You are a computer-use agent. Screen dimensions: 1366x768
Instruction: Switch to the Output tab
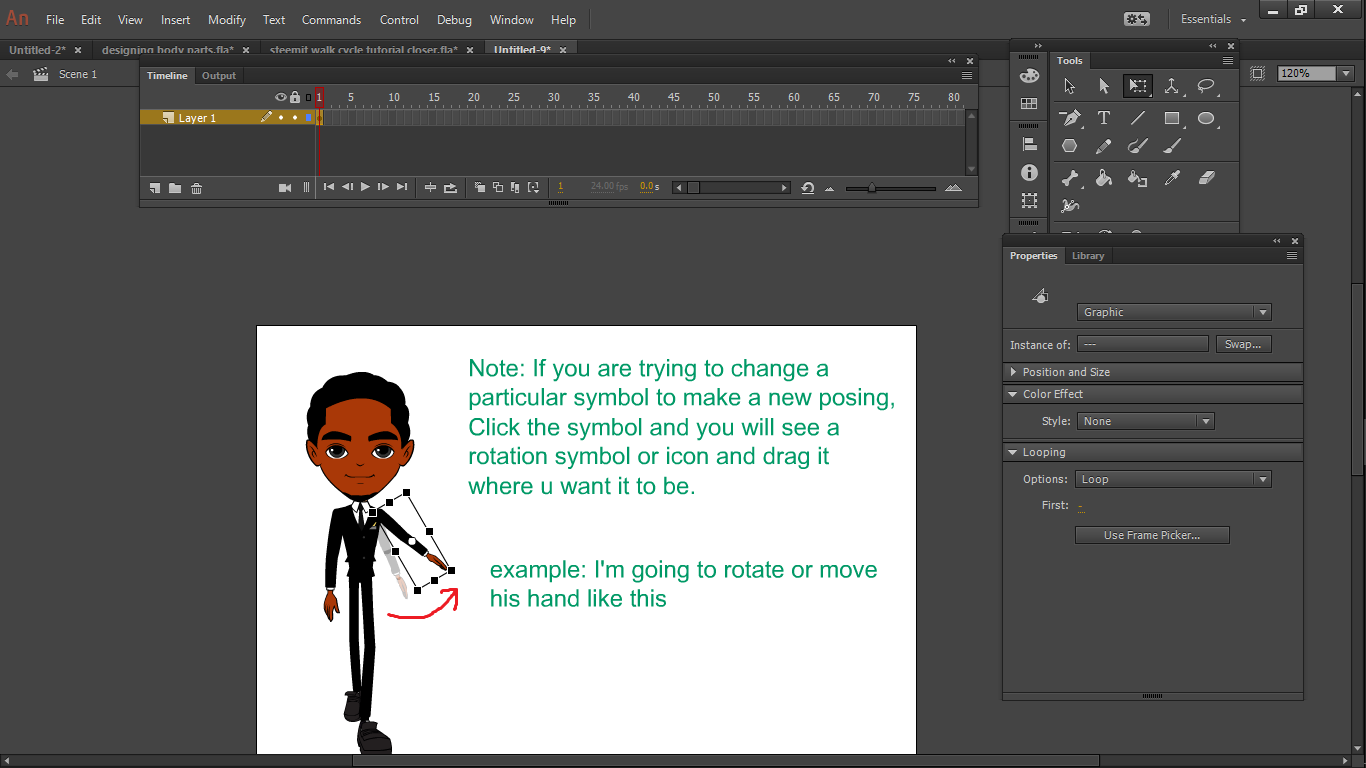tap(219, 76)
